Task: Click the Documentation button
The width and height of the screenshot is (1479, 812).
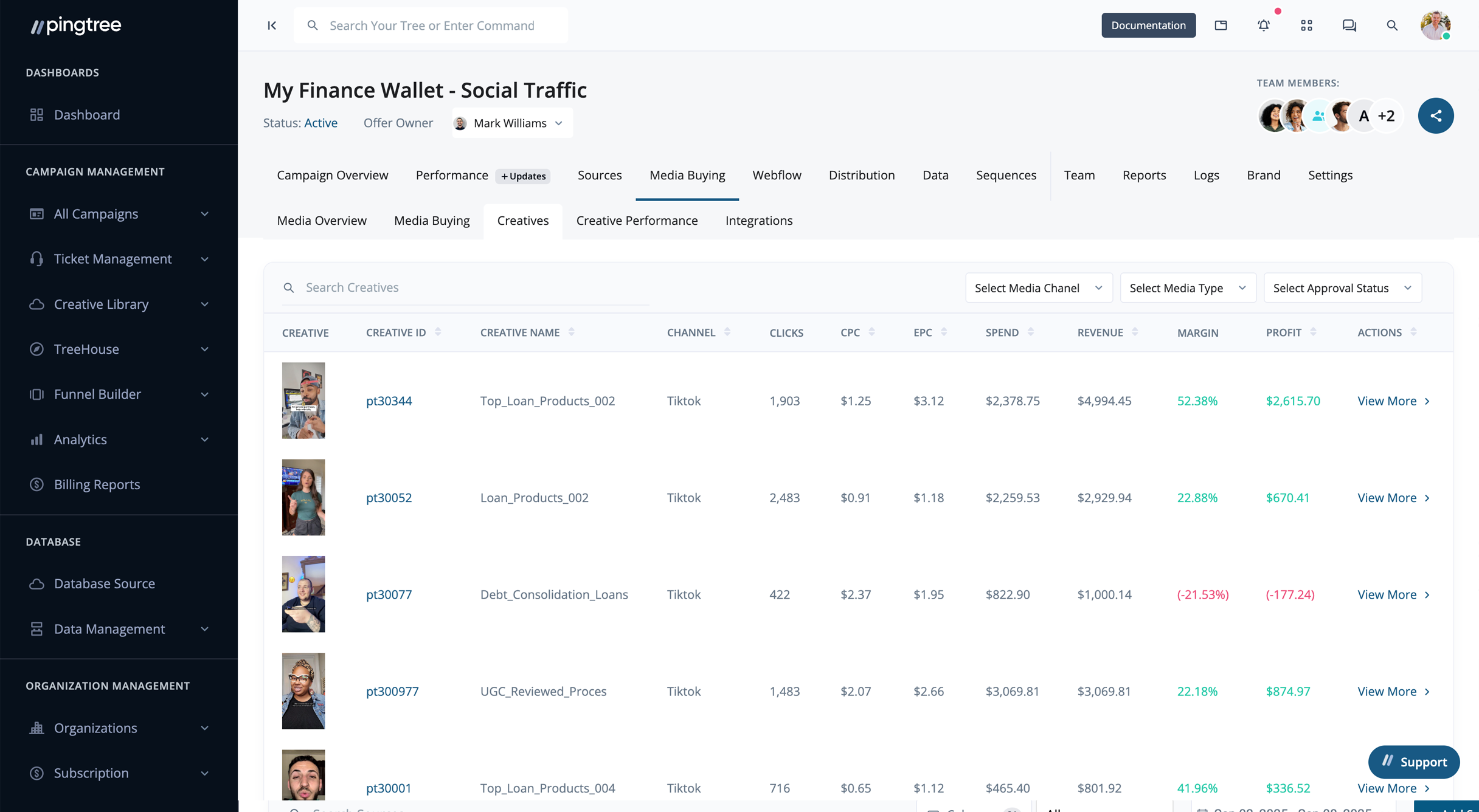Action: click(1148, 26)
